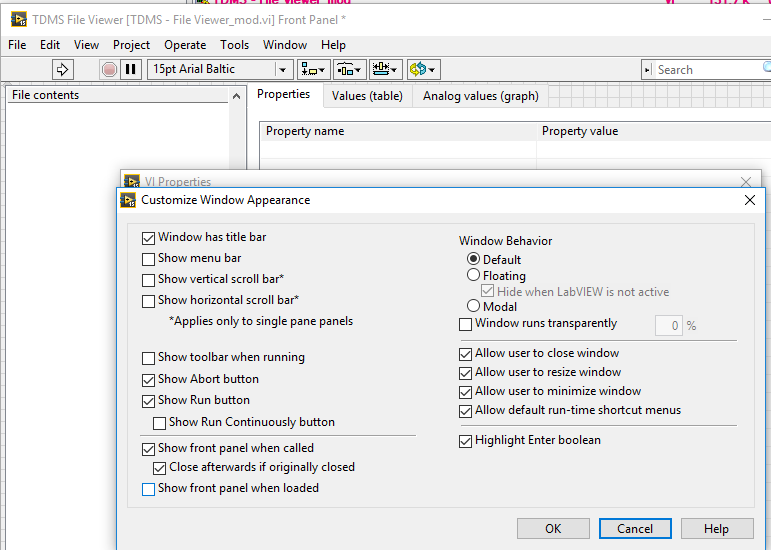The height and width of the screenshot is (550, 771).
Task: Select the Modal window behavior radio
Action: coord(473,306)
